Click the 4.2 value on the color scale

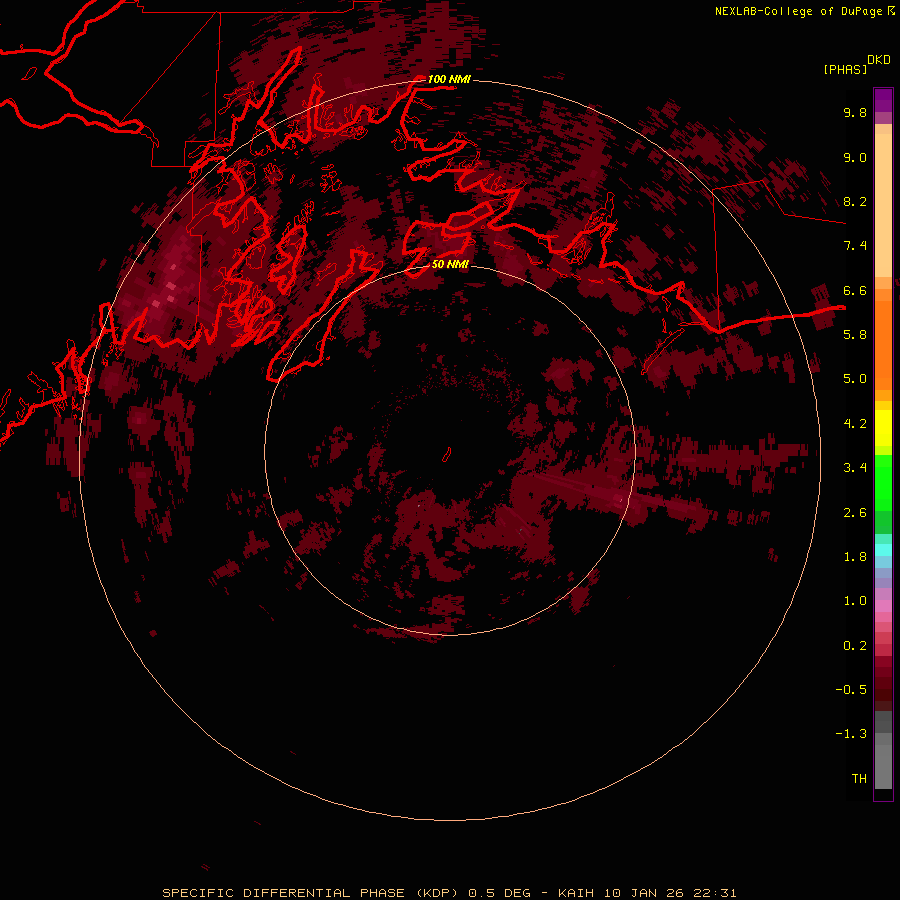click(x=855, y=424)
